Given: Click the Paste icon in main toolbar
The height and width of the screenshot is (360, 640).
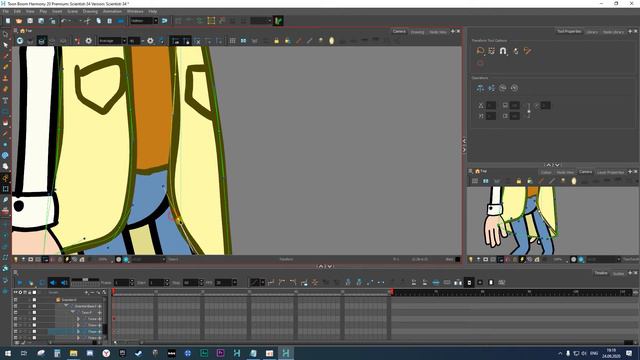Looking at the screenshot, I should [x=109, y=21].
